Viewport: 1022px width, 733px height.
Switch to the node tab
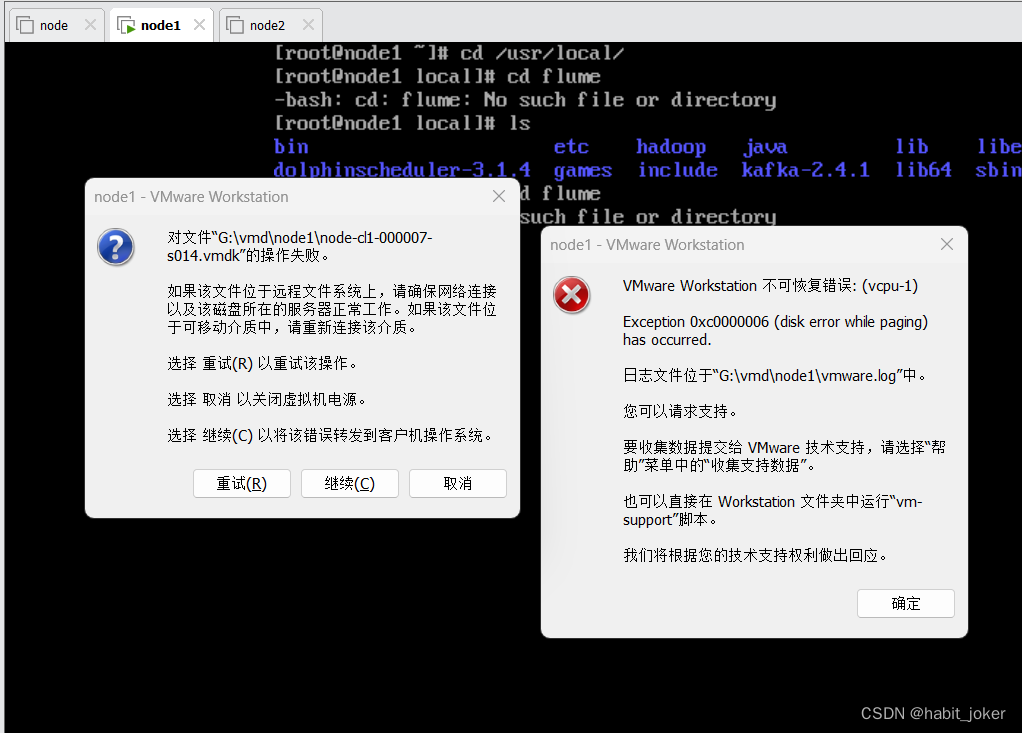tap(55, 23)
